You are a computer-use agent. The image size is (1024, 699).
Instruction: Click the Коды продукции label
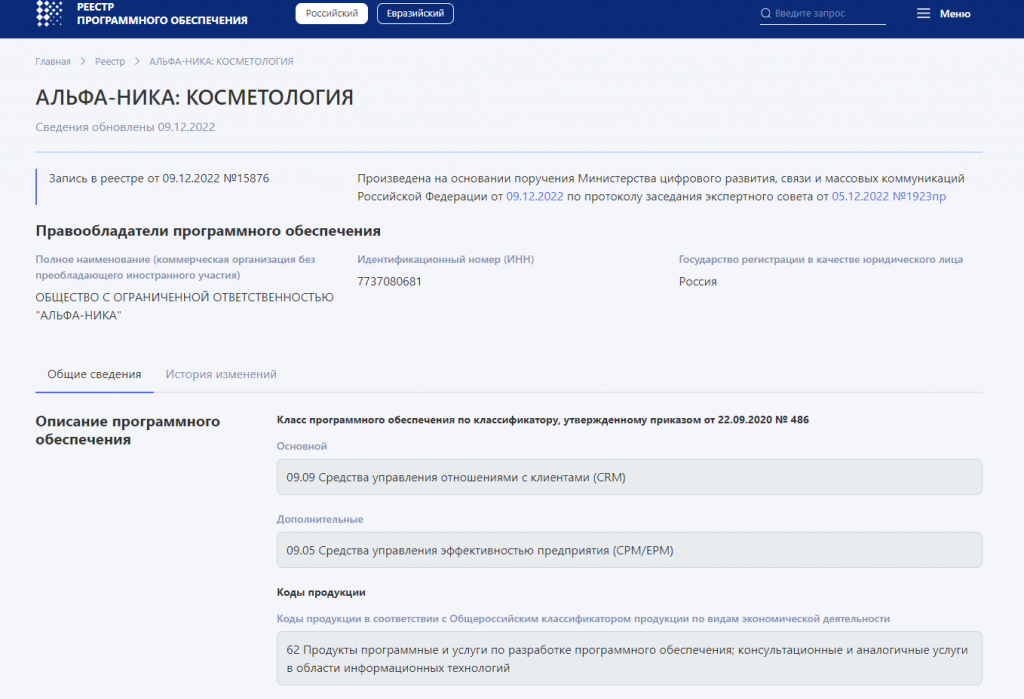point(321,593)
